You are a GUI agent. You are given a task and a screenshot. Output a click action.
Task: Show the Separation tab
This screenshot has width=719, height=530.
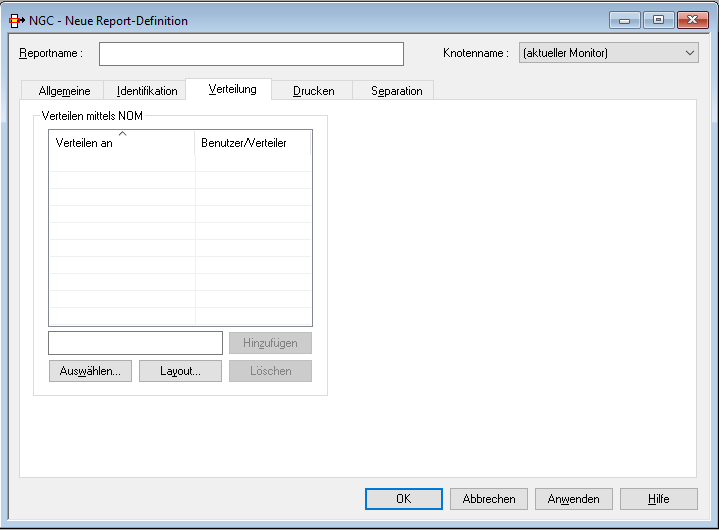[396, 91]
